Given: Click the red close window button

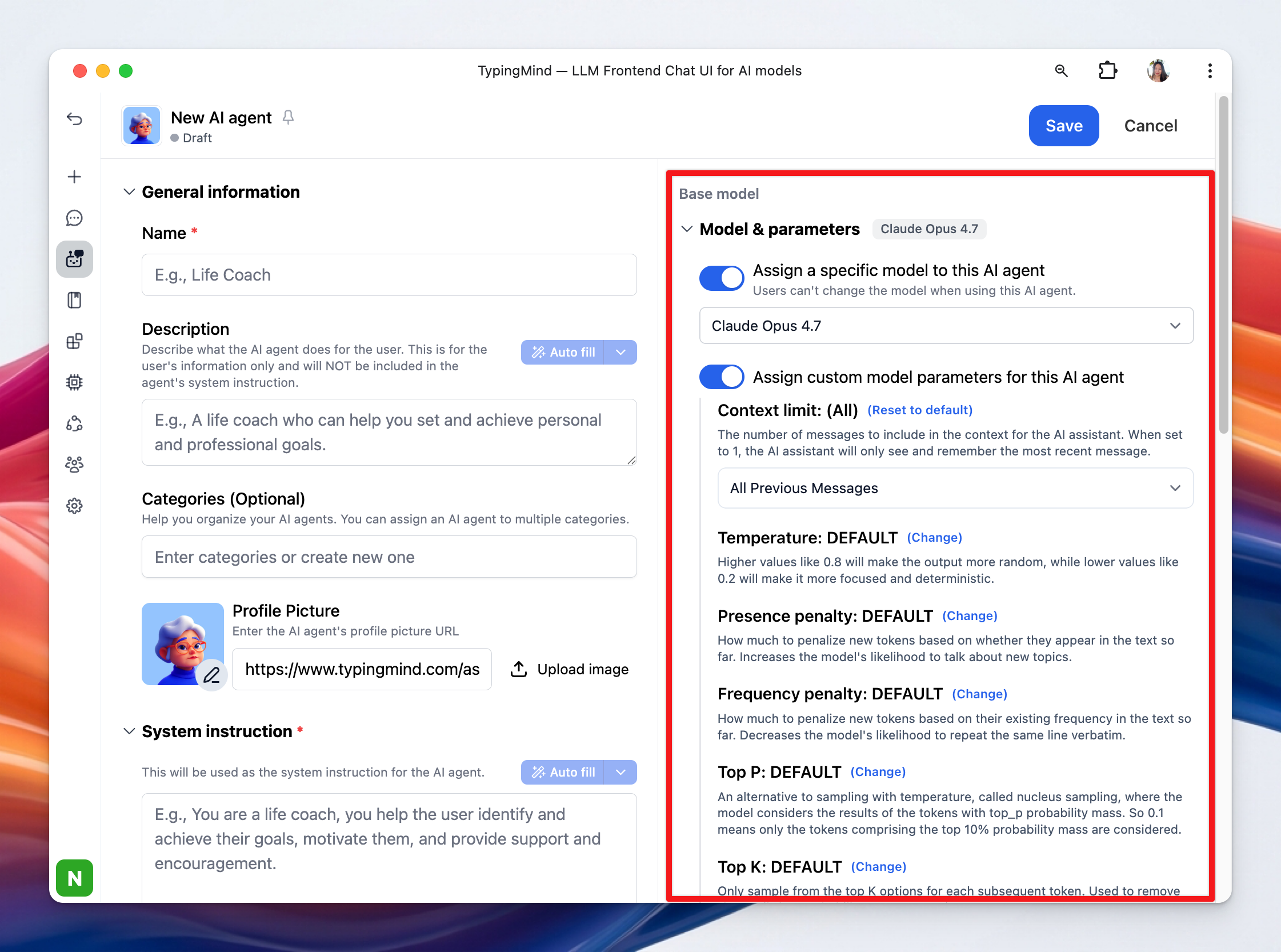Looking at the screenshot, I should point(80,71).
